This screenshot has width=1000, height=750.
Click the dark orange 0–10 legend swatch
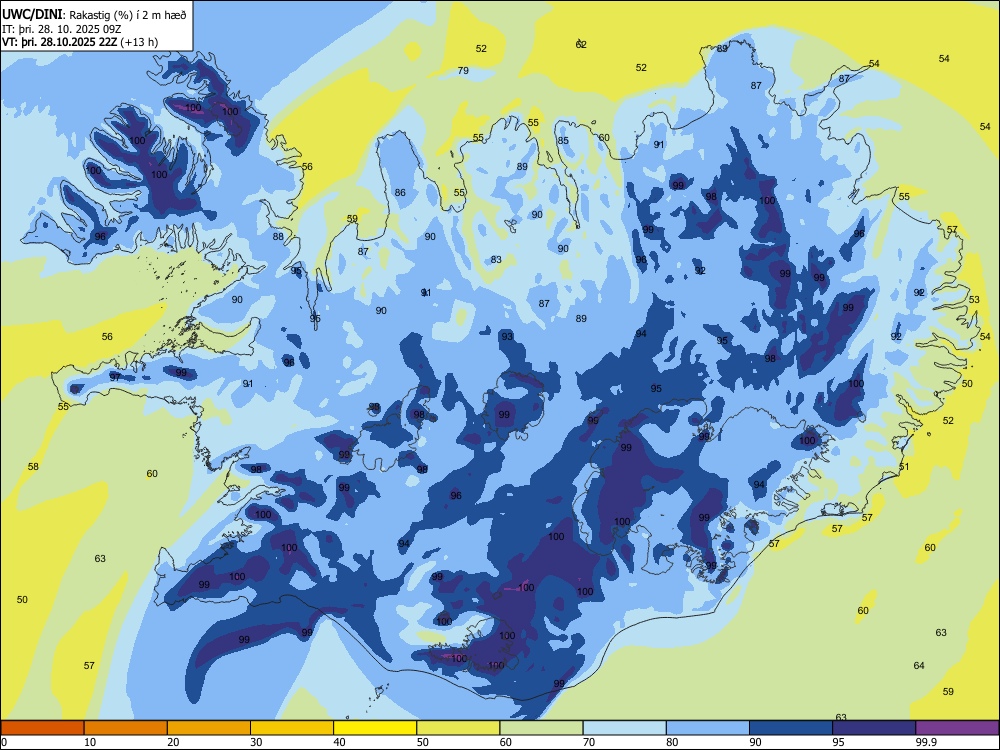point(42,728)
